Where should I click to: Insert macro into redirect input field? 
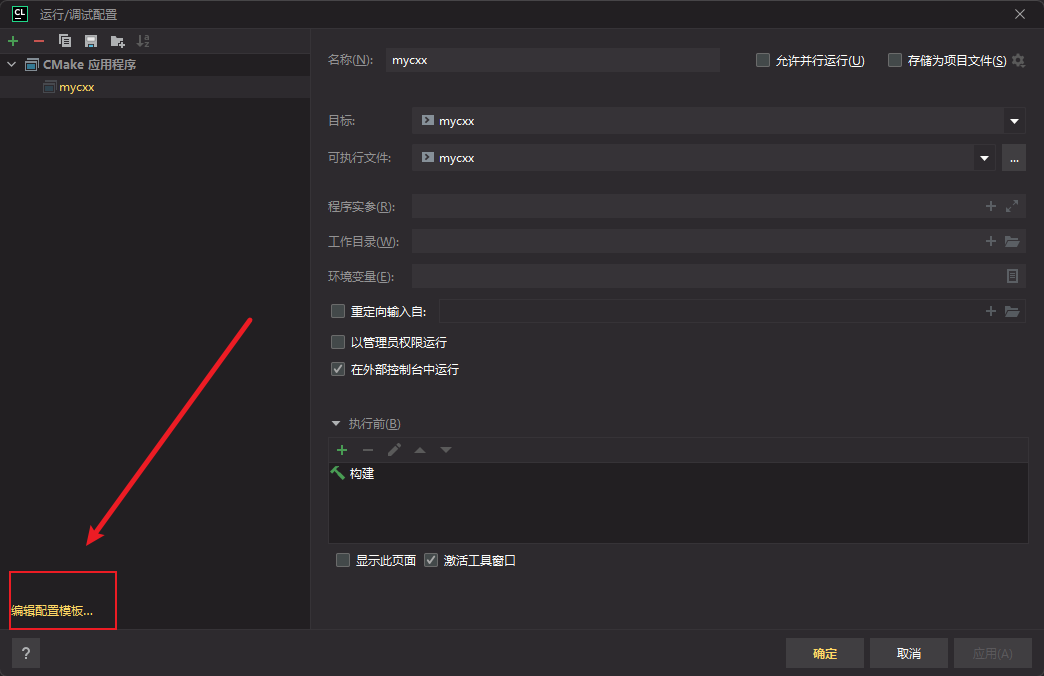click(x=991, y=311)
